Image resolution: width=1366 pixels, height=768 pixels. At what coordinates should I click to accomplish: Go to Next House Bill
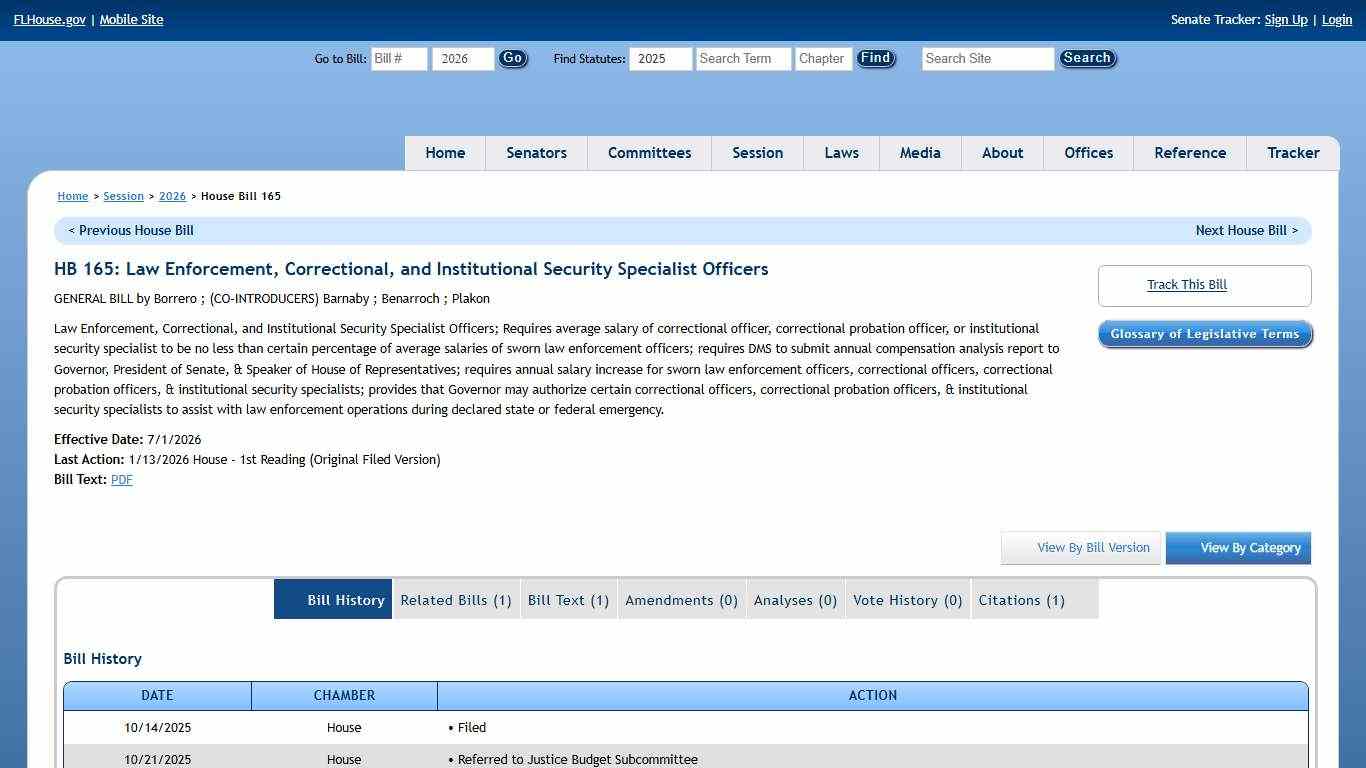(x=1246, y=231)
